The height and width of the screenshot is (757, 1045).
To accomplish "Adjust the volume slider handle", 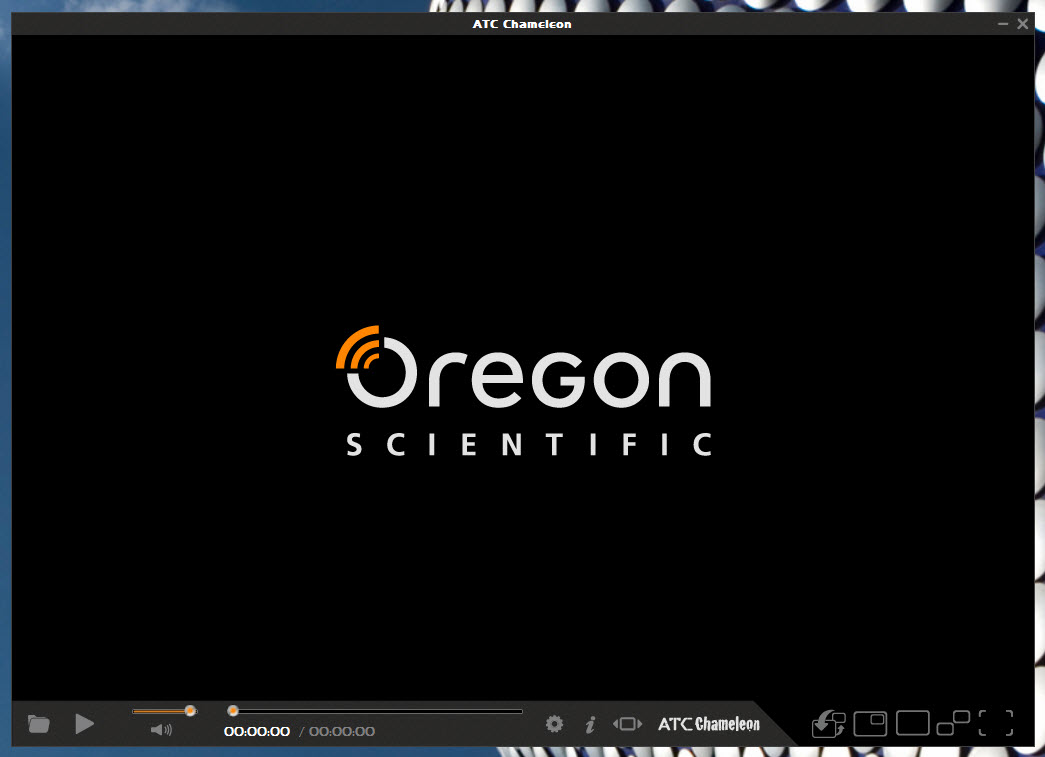I will 190,711.
